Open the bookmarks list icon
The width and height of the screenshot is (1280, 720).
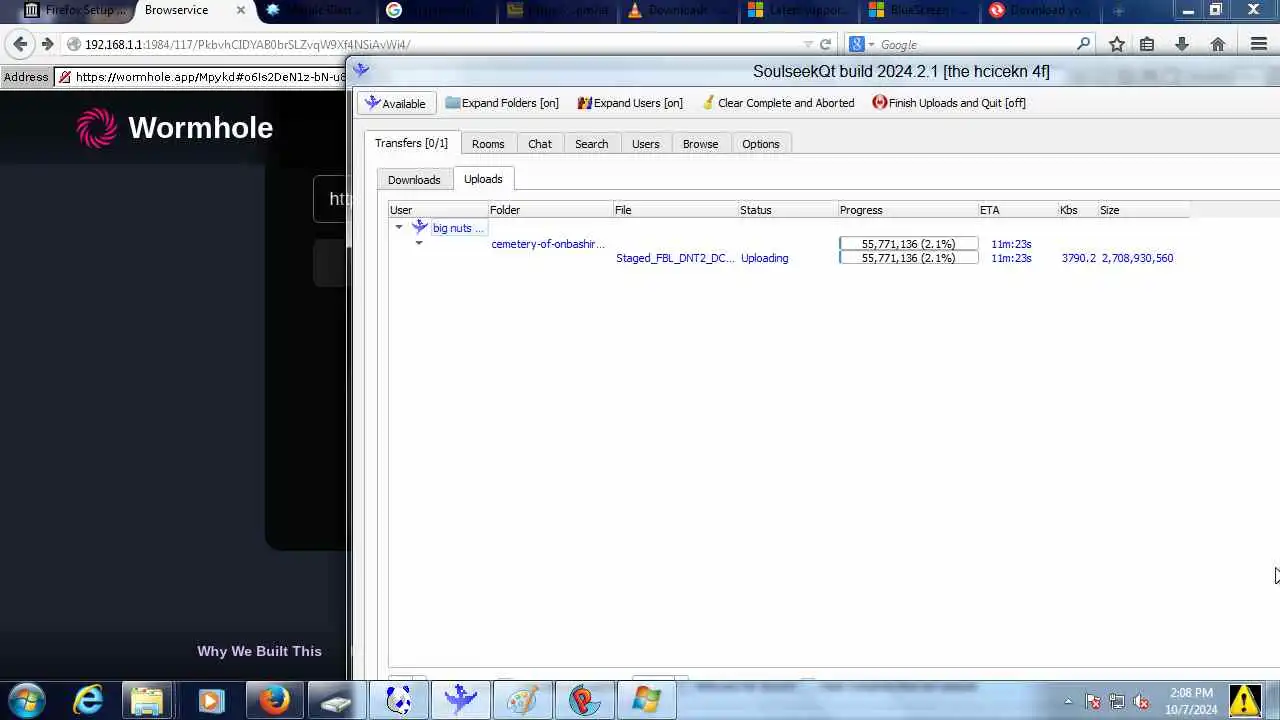(1147, 44)
